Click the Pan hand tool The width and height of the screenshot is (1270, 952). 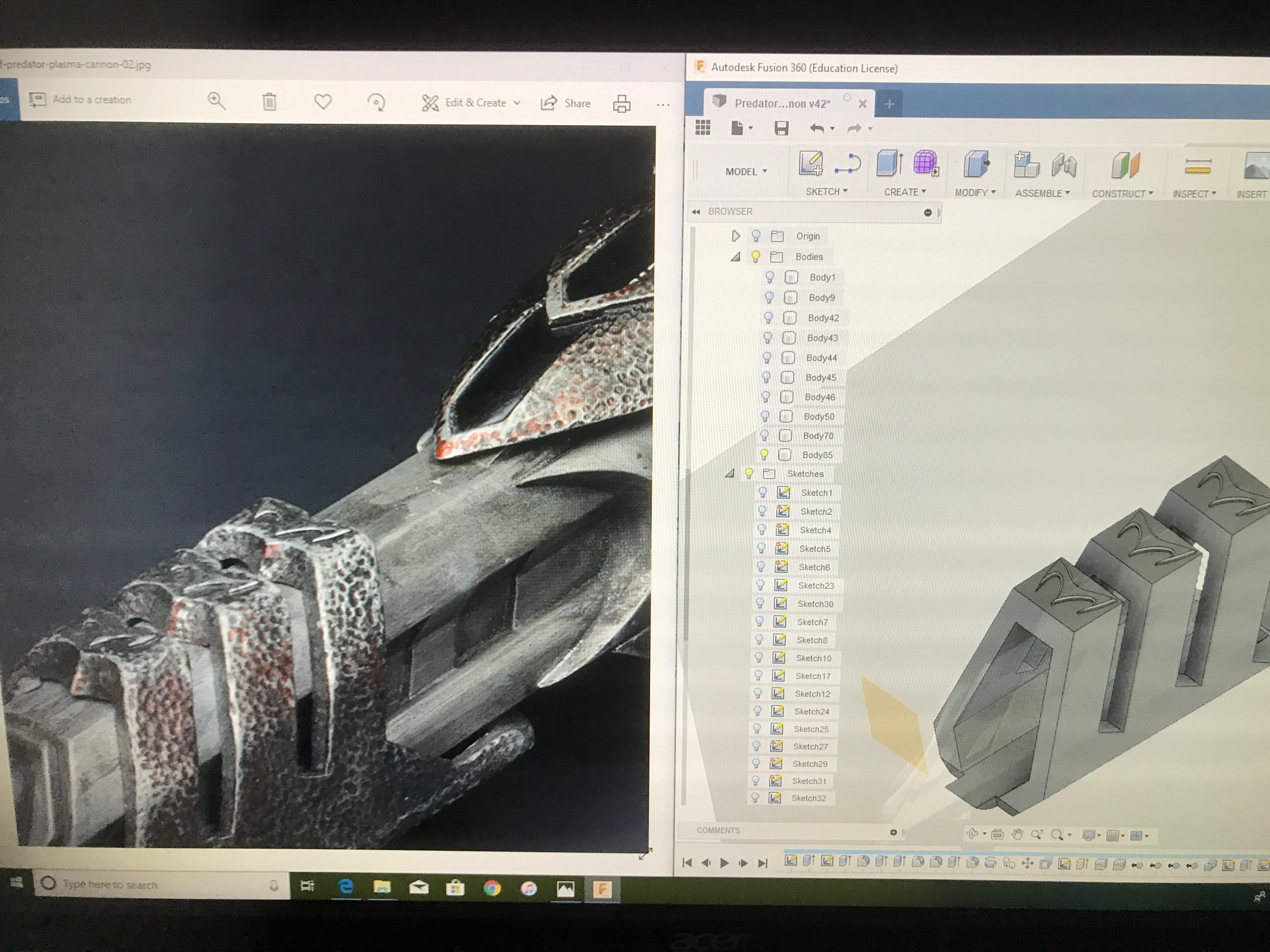pos(1017,834)
